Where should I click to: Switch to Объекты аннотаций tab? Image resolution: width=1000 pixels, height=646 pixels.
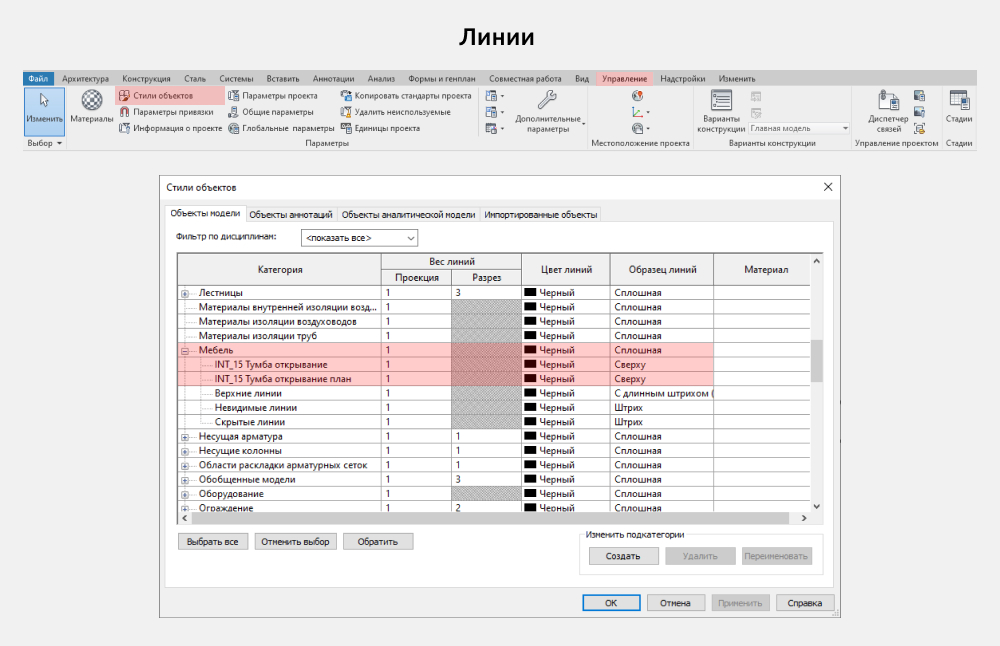pyautogui.click(x=291, y=214)
